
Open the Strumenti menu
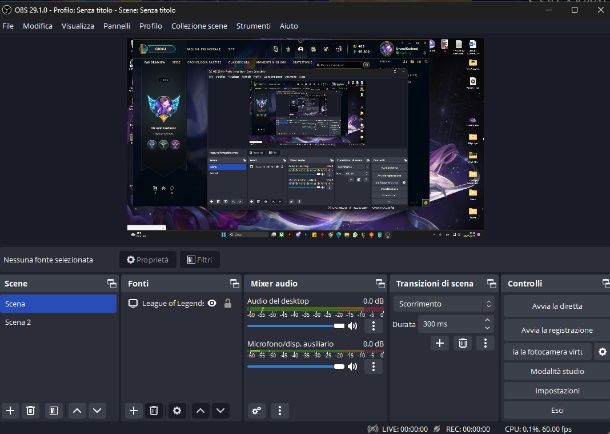(253, 26)
